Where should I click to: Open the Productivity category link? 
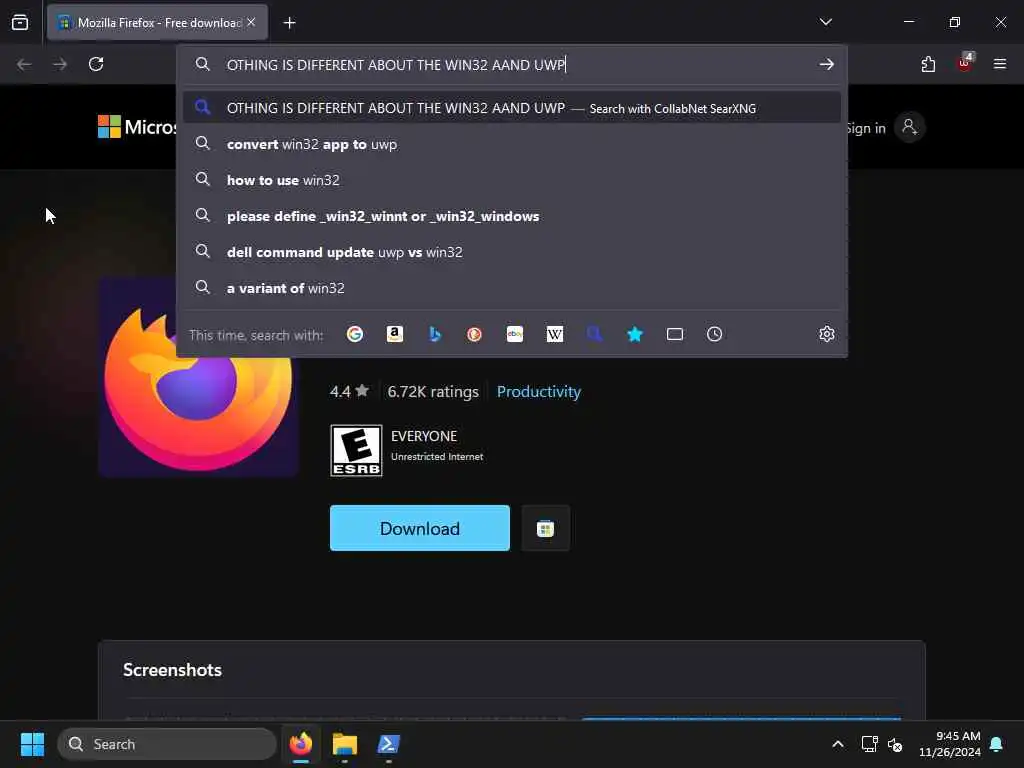pos(539,392)
